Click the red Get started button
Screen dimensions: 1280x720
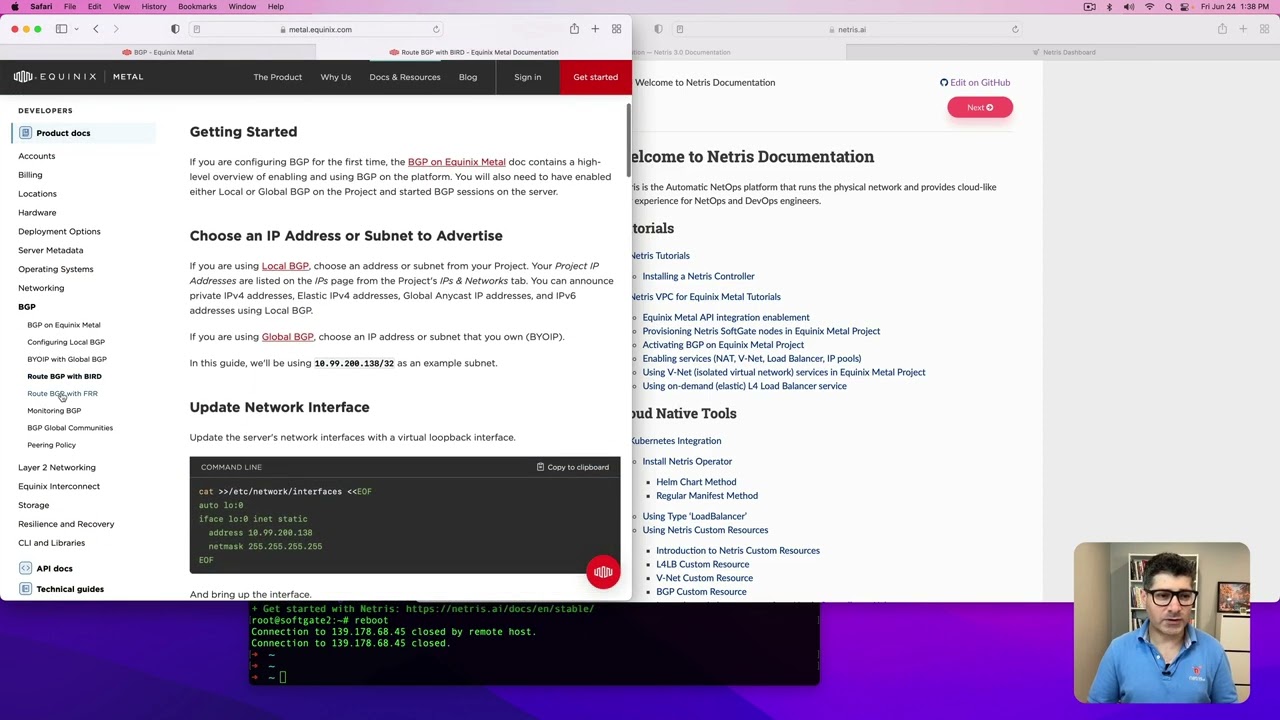point(595,77)
